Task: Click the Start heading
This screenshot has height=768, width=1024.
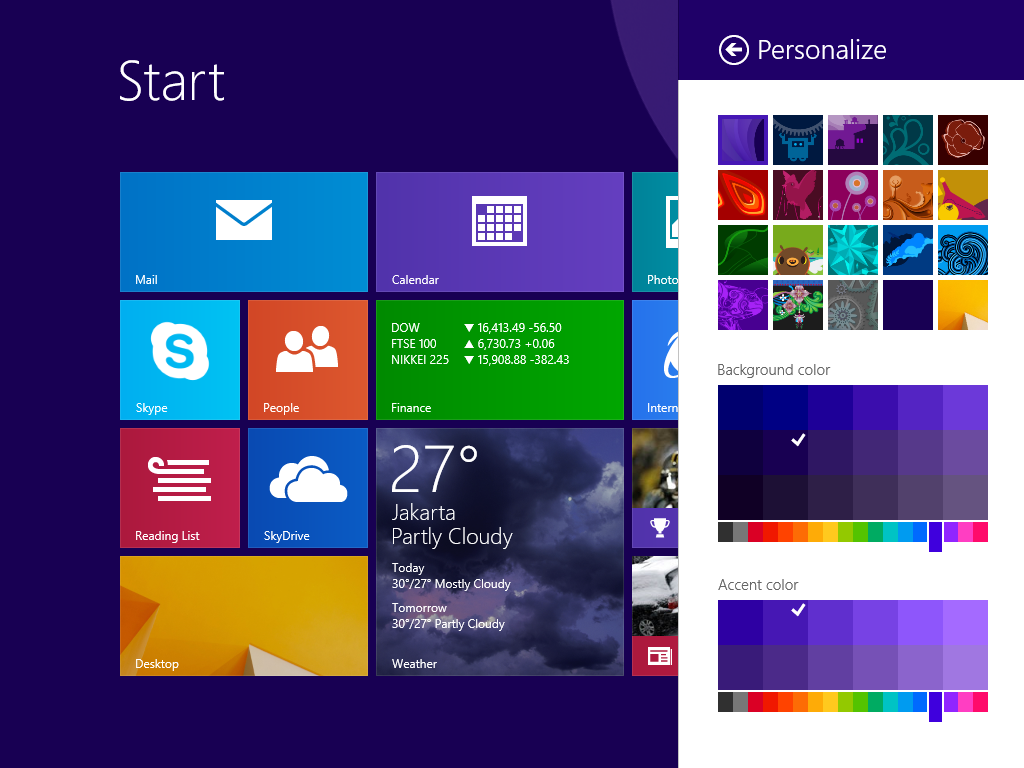Action: pos(172,82)
